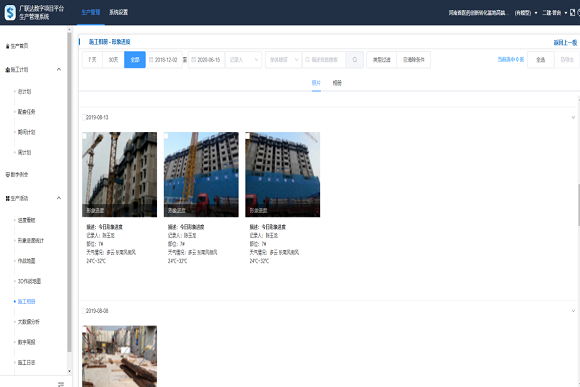This screenshot has width=580, height=387.
Task: Click the 生产活动 grid icon in sidebar
Action: point(7,199)
